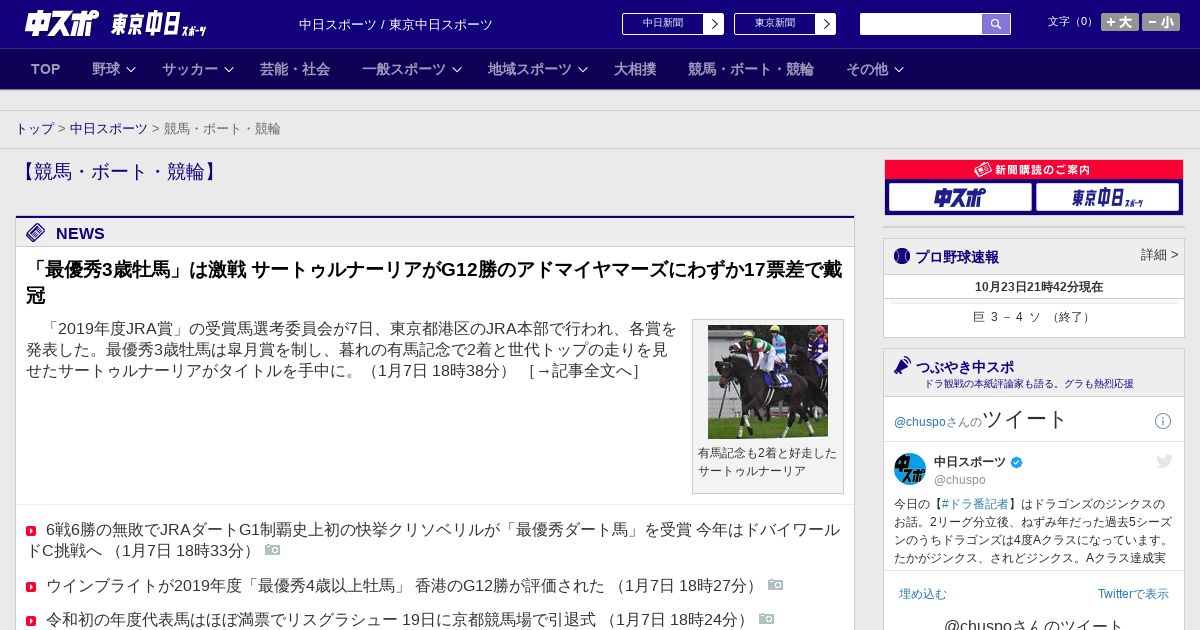
Task: Click the 新聞購読のご案内 header
Action: click(1034, 170)
